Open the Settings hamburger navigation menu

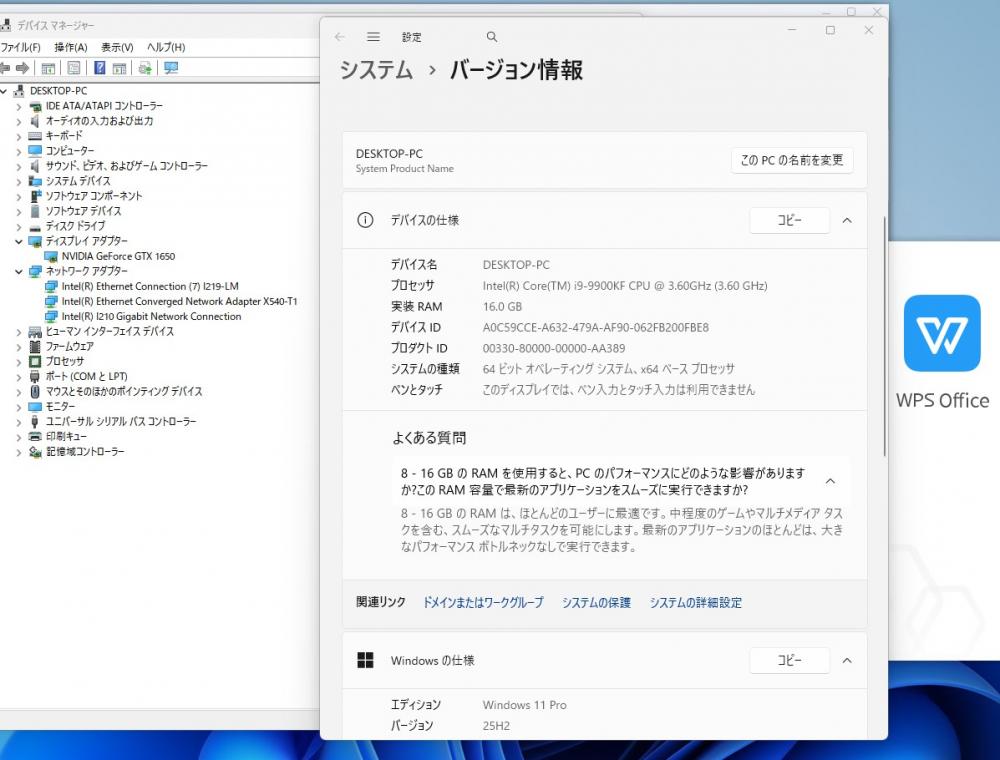(373, 37)
